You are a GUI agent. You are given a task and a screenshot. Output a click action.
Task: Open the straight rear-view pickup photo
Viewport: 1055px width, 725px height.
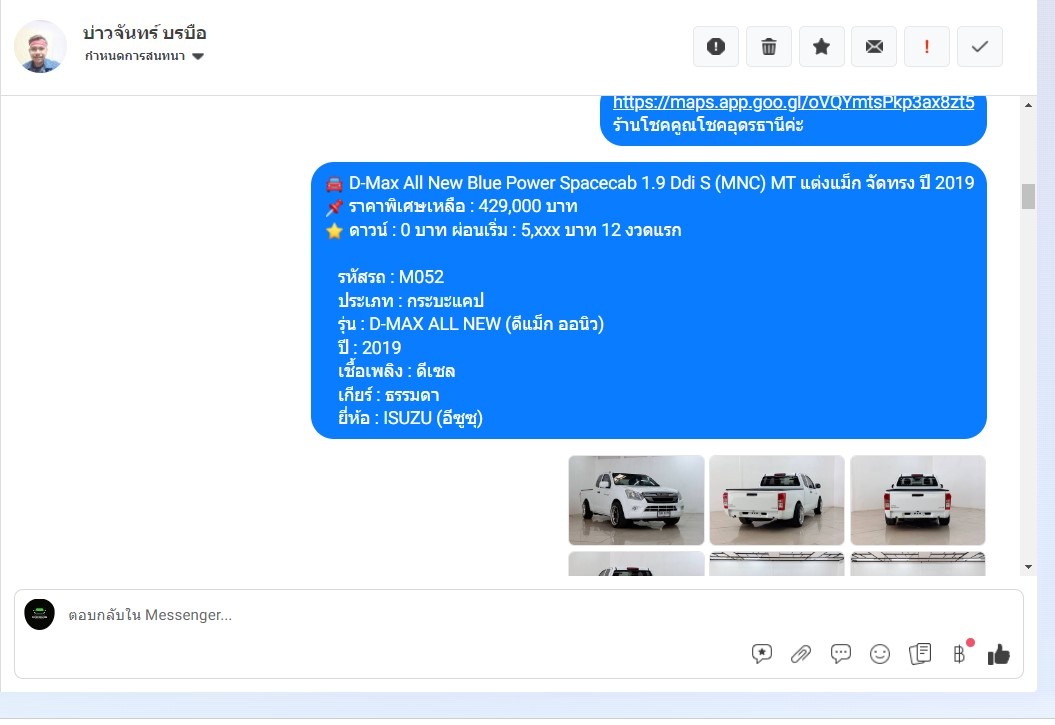tap(918, 500)
